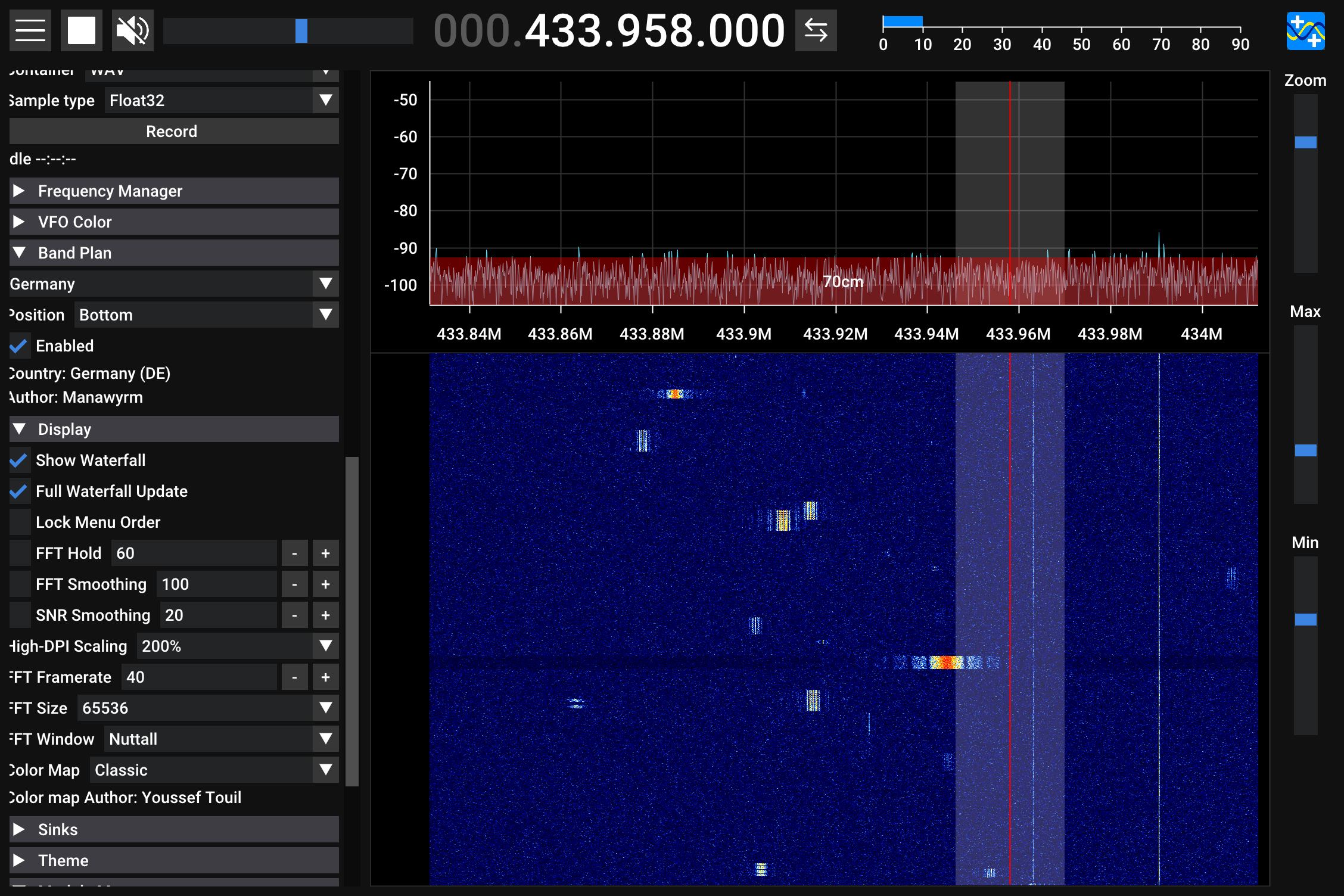Click the Record button
The image size is (1344, 896).
(x=174, y=131)
